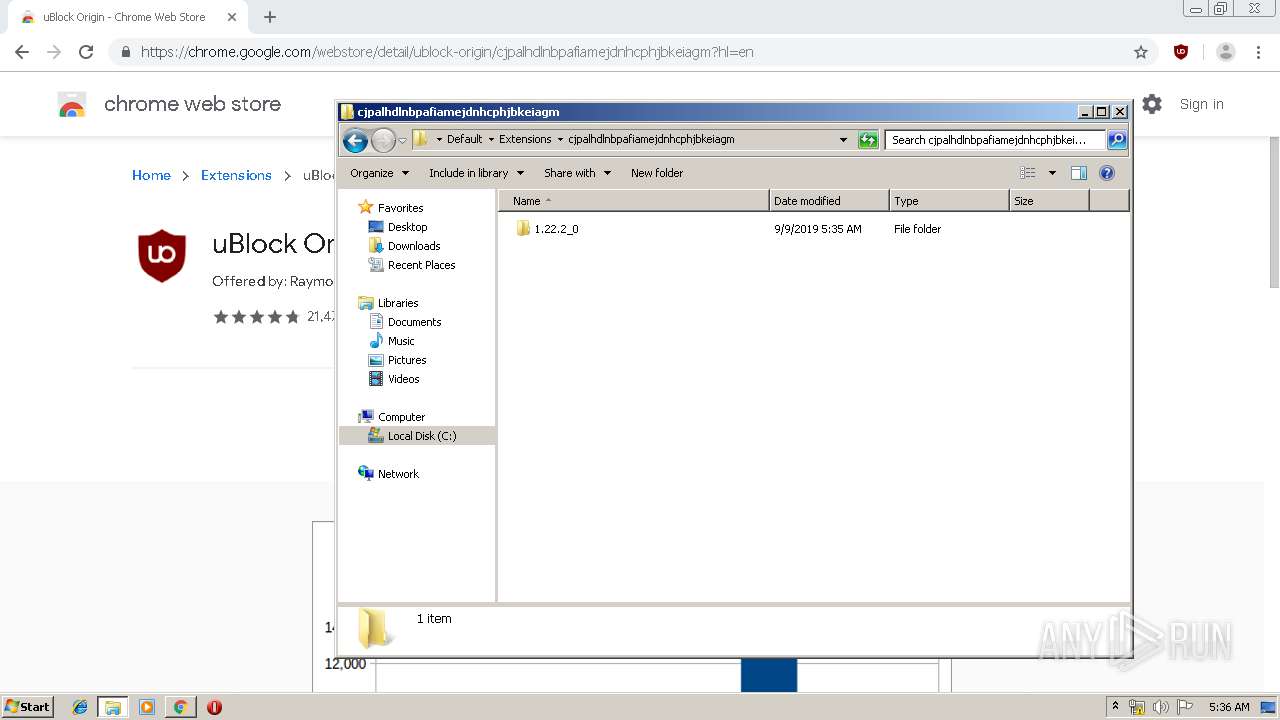Change the view icon in Explorer toolbar
The width and height of the screenshot is (1280, 720).
point(1028,173)
